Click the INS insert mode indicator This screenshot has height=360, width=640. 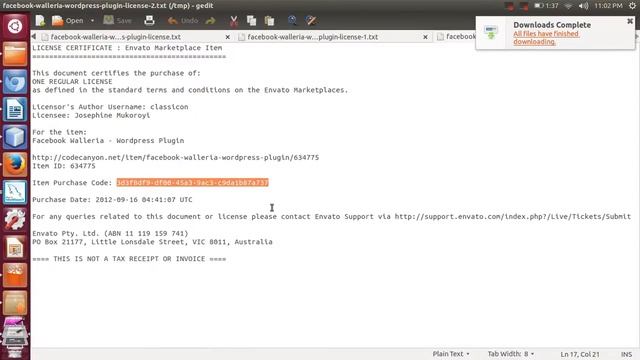[626, 354]
